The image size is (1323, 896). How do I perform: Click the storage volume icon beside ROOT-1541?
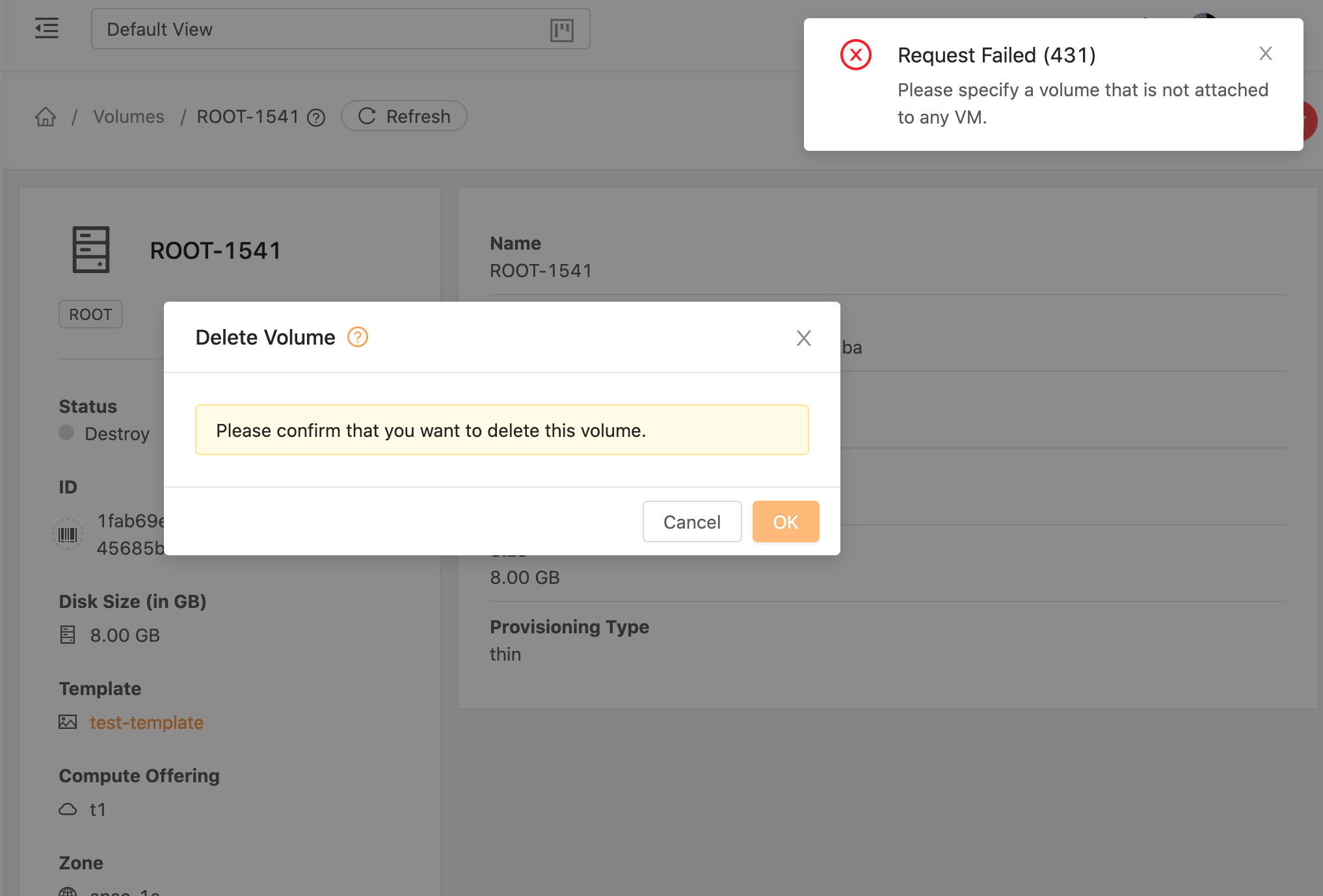(91, 249)
